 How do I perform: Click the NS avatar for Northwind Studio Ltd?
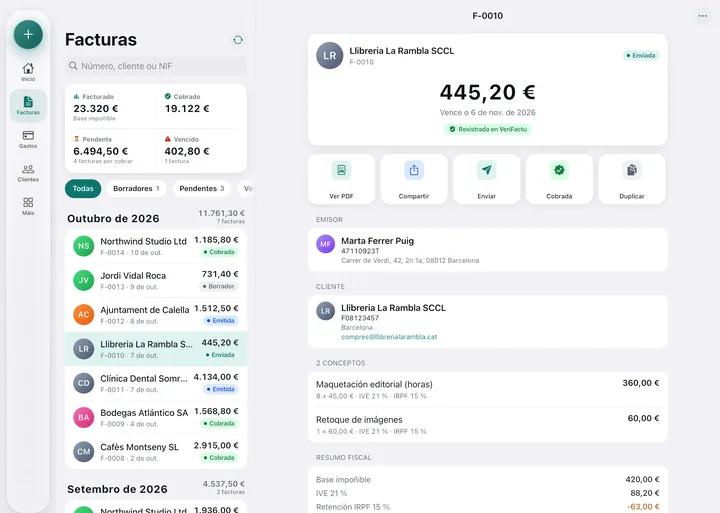(84, 246)
